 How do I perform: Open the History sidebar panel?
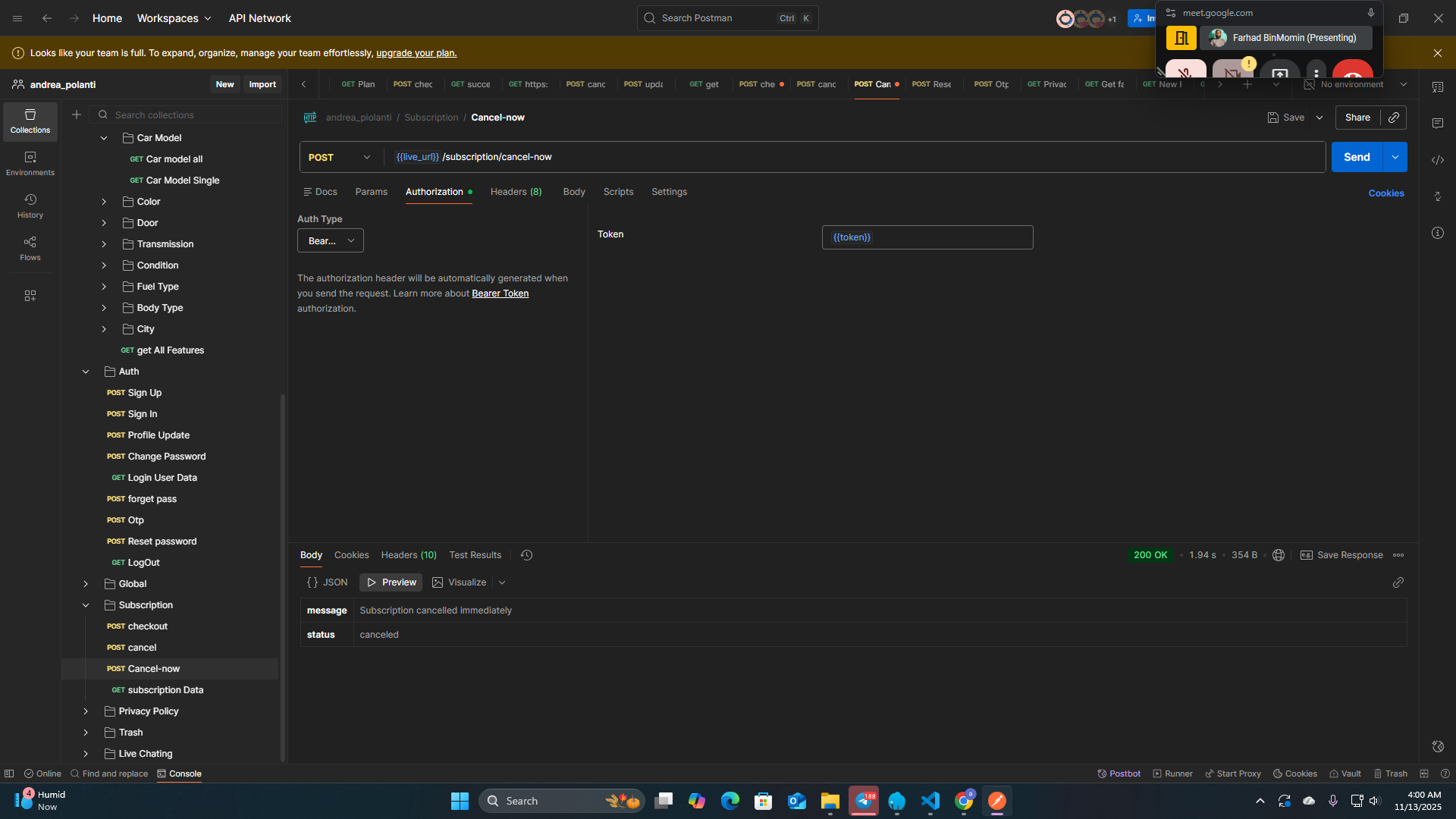[30, 206]
